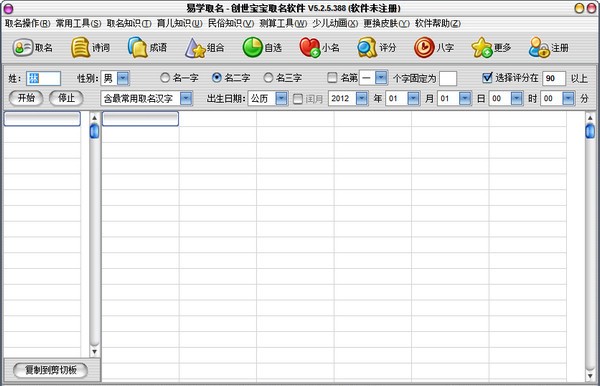Open the birth hour dropdown
600x386 pixels.
(x=517, y=99)
